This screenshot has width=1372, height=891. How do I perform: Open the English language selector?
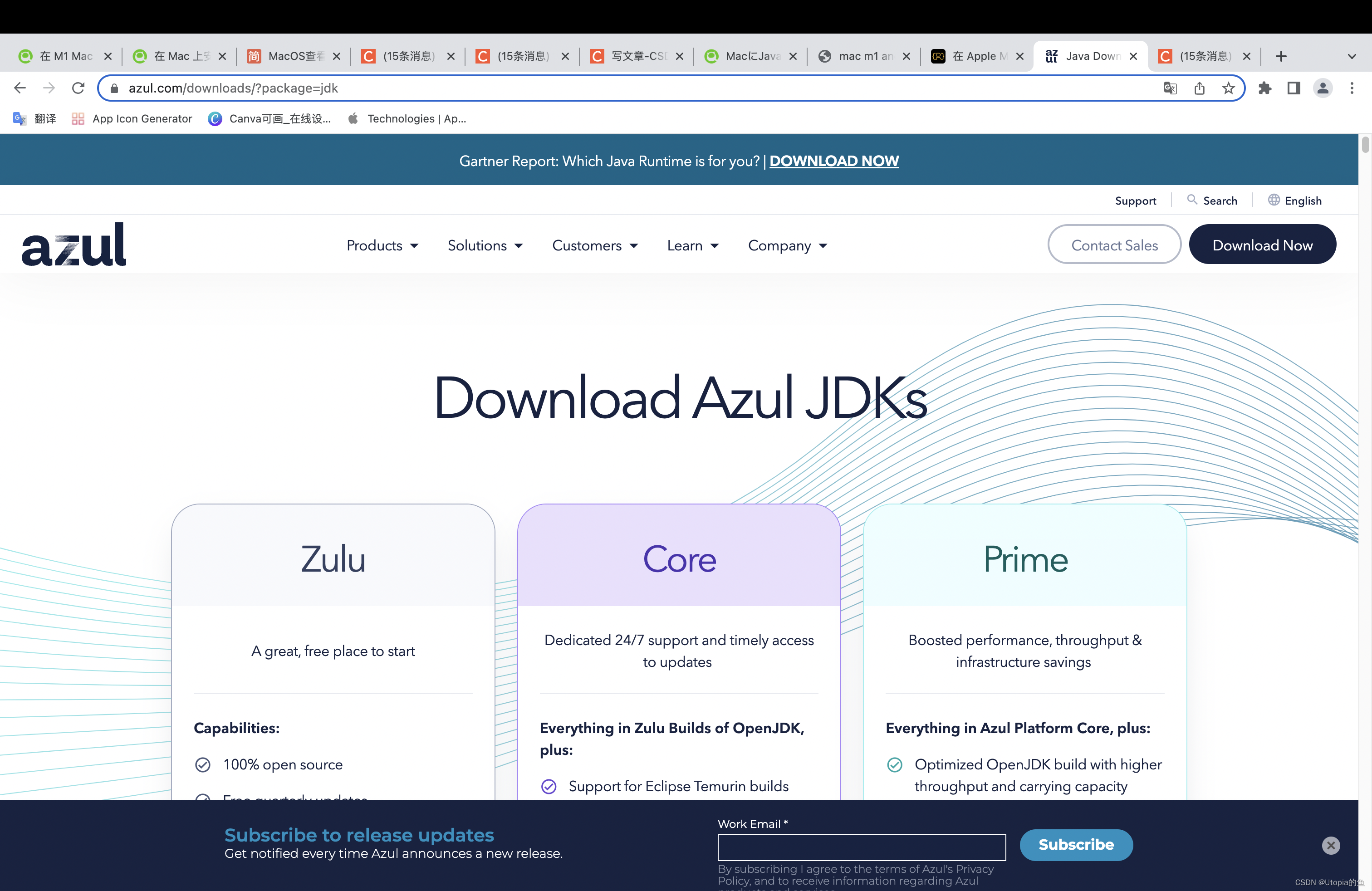1295,201
